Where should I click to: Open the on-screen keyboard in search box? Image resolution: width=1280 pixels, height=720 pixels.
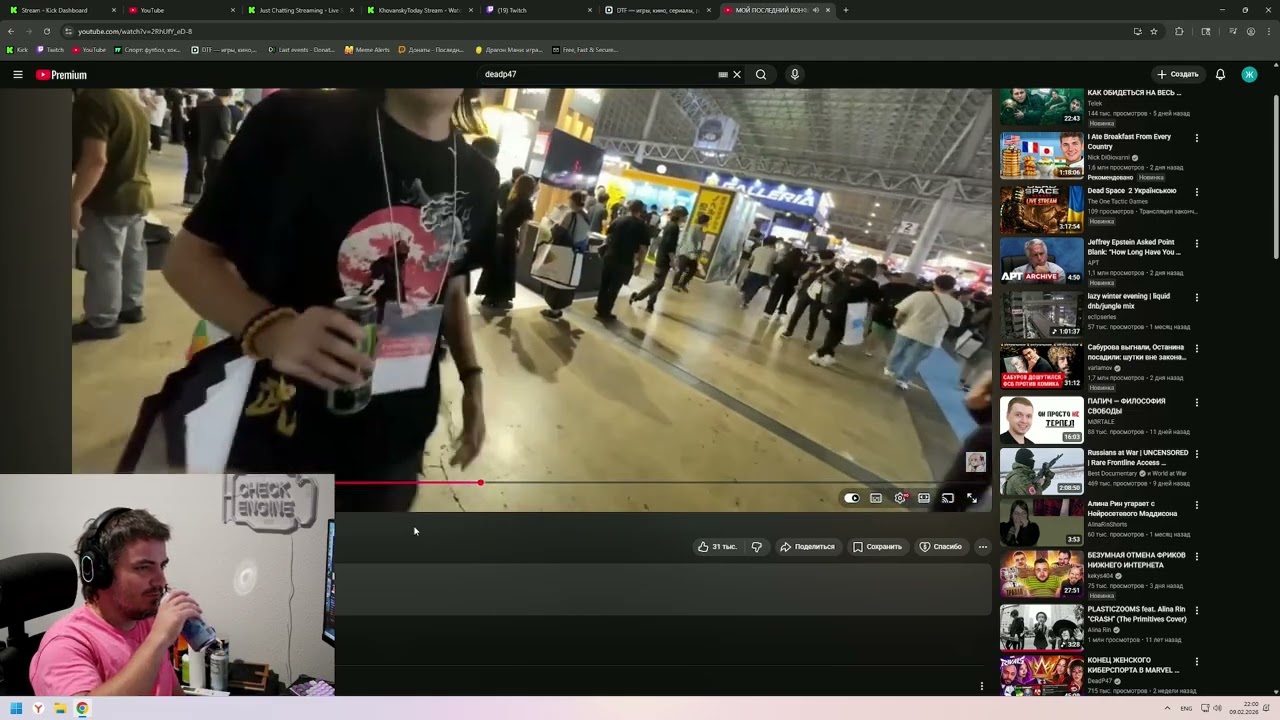pos(723,74)
